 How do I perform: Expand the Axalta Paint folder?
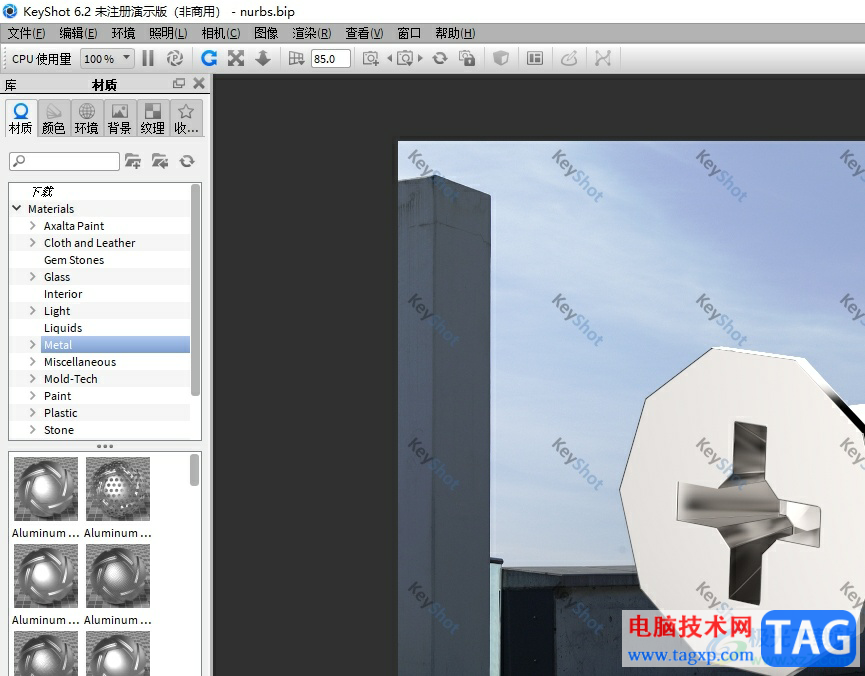click(33, 226)
